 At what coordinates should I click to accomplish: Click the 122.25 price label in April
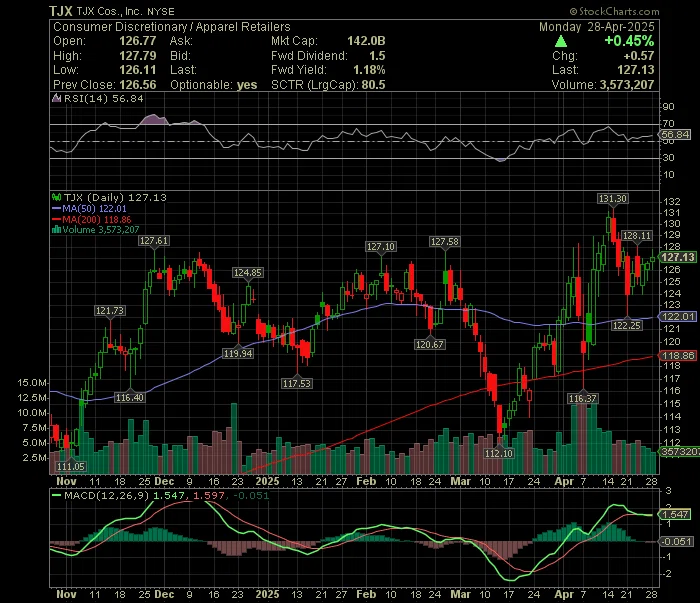[x=627, y=326]
